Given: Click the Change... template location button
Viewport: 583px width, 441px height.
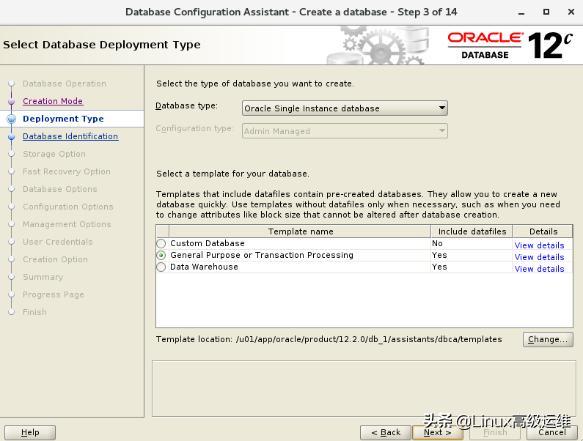Looking at the screenshot, I should click(x=548, y=339).
